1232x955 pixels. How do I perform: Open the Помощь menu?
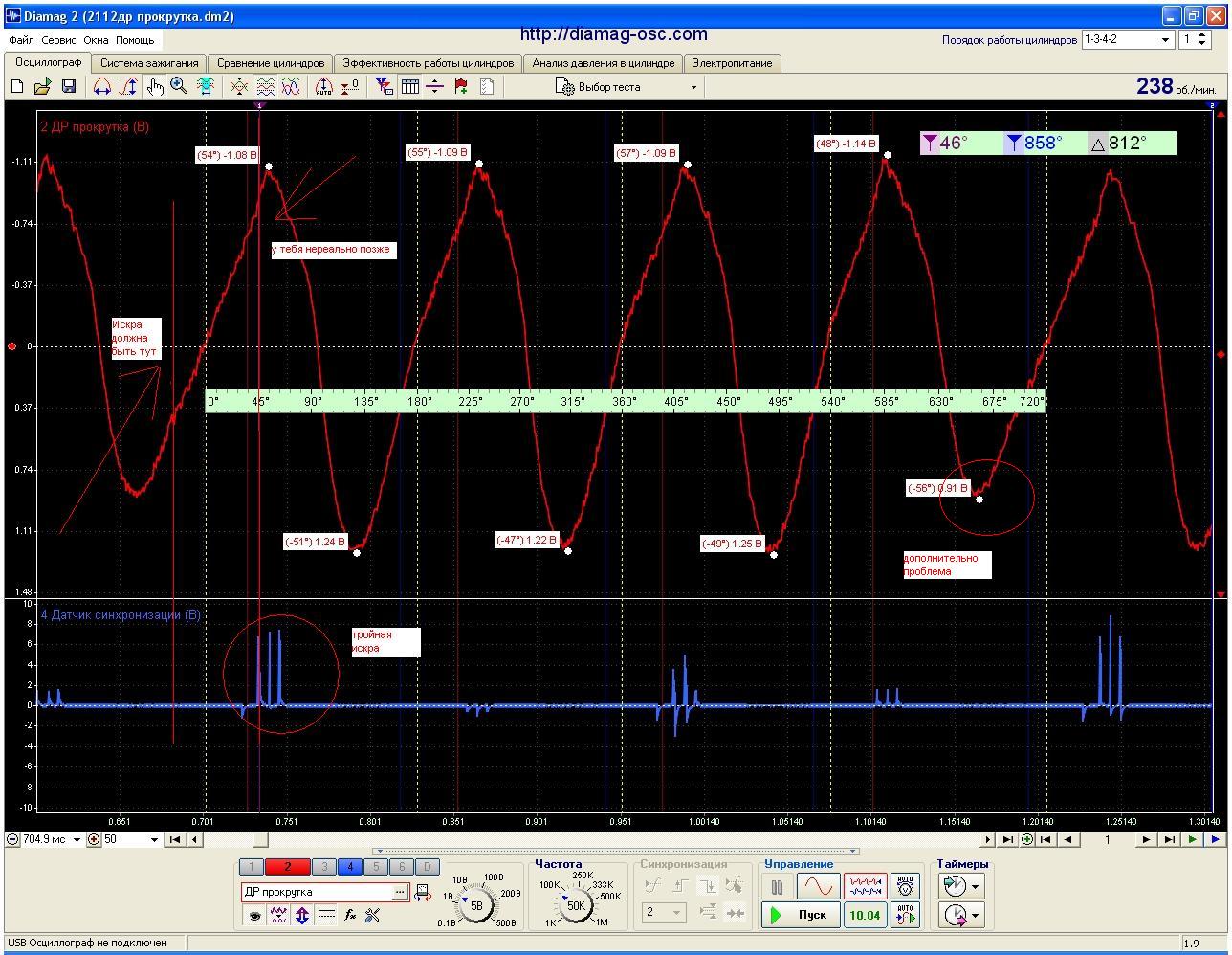[135, 40]
